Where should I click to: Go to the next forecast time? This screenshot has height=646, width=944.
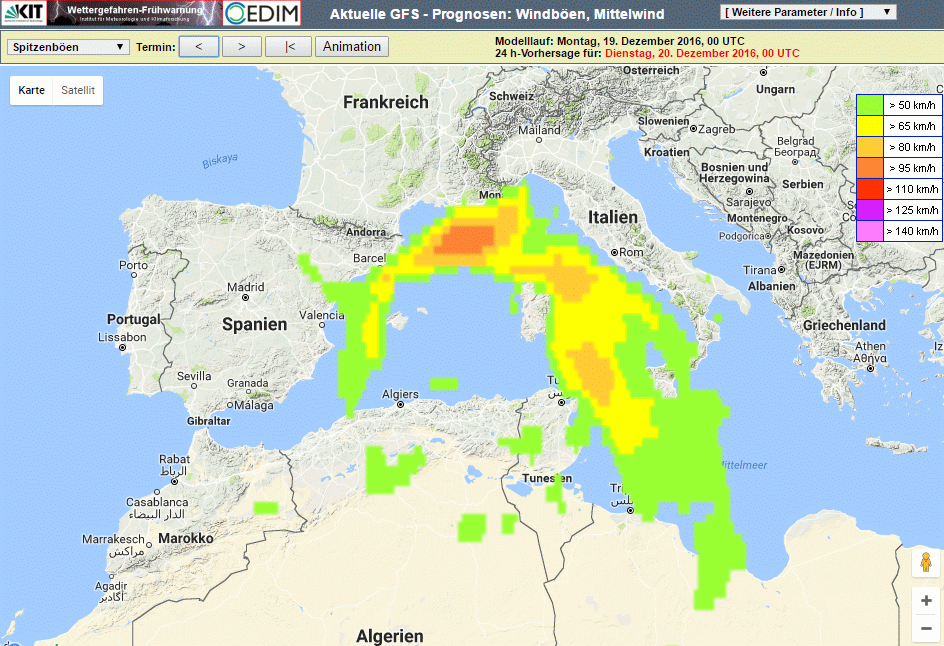coord(241,46)
